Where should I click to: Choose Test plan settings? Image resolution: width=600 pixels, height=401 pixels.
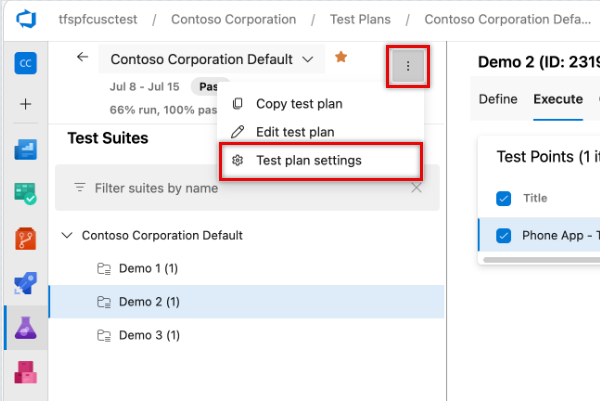click(308, 160)
